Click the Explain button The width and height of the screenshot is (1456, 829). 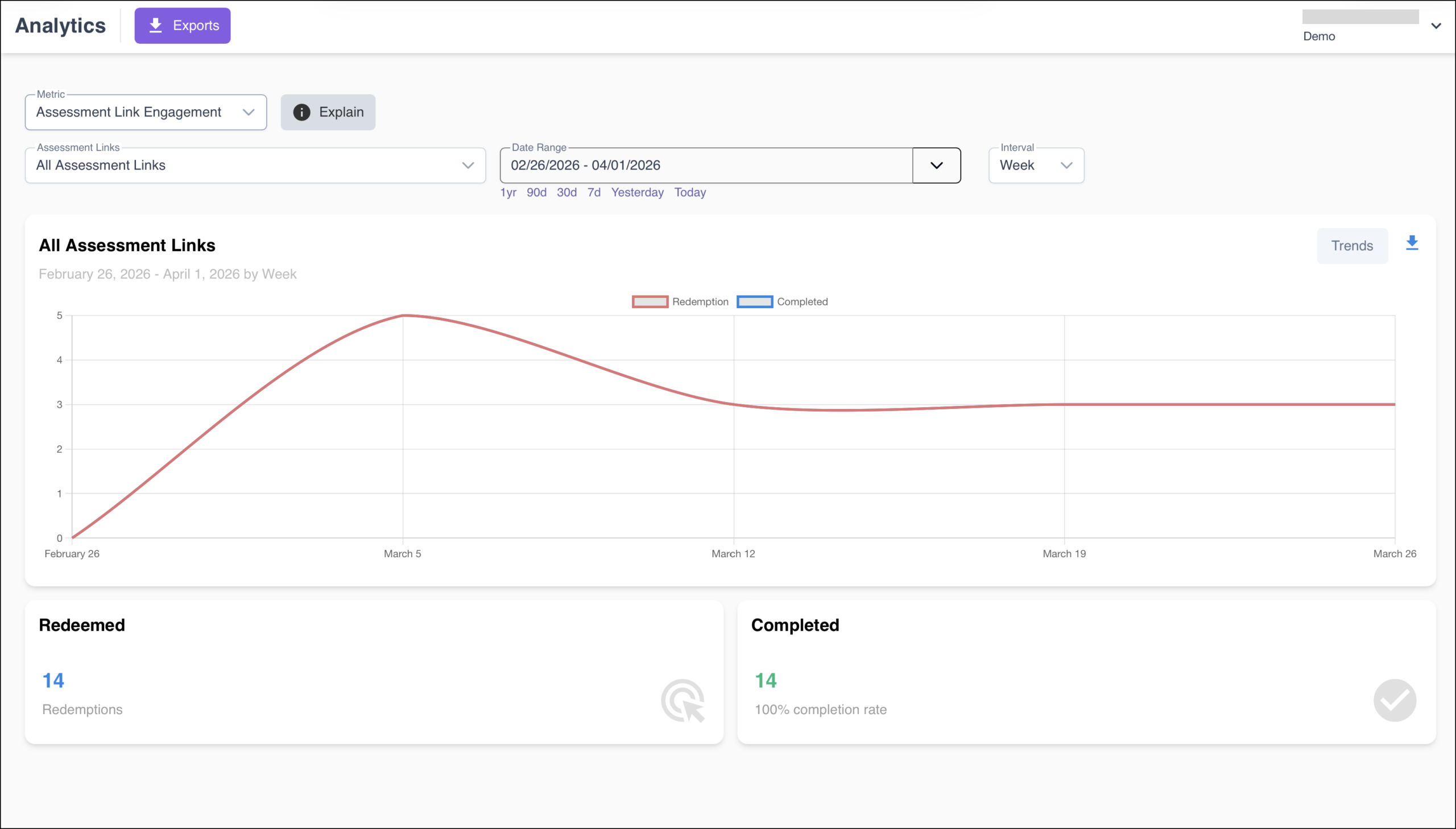coord(328,112)
